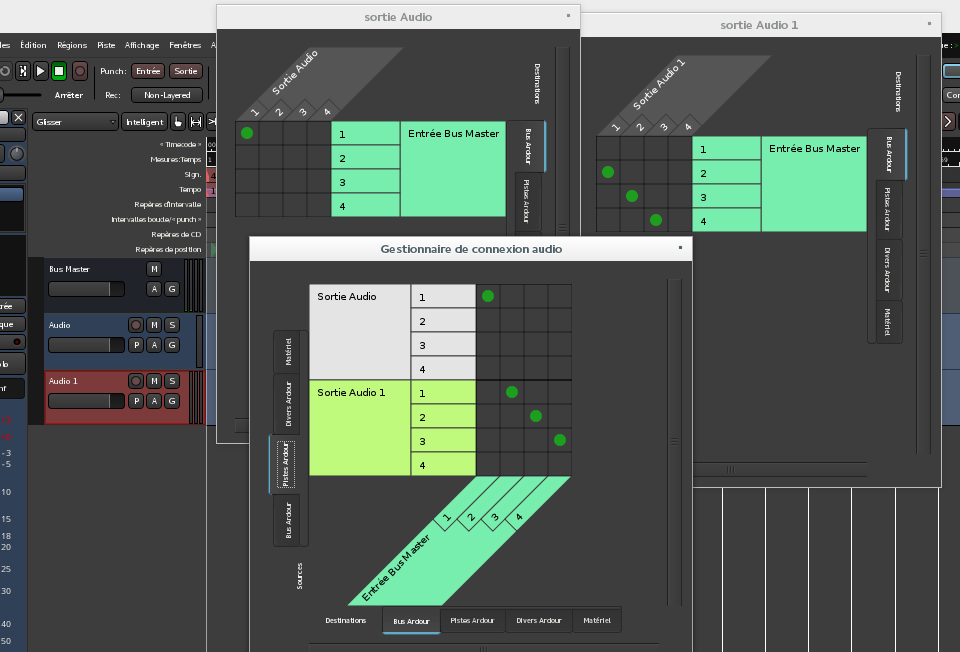This screenshot has width=960, height=652.
Task: Click Entrée Bus Master label in sortie Audio window
Action: tap(453, 169)
